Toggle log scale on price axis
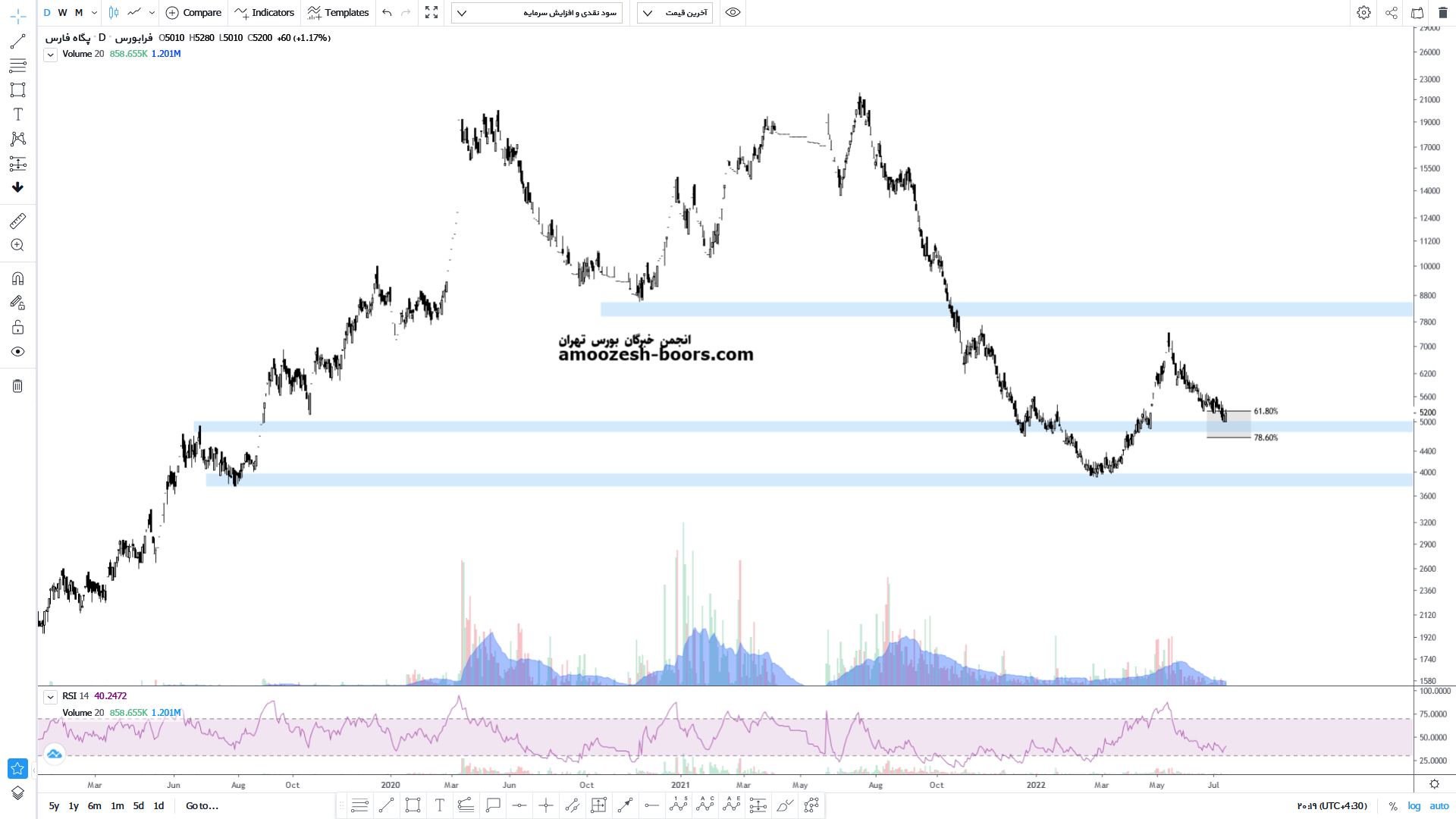 (x=1414, y=806)
